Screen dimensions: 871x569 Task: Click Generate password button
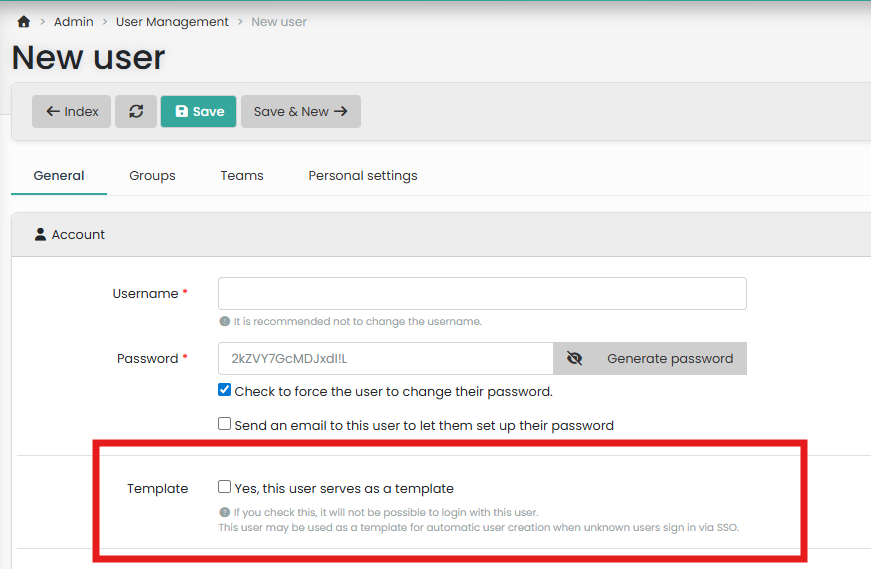(669, 359)
